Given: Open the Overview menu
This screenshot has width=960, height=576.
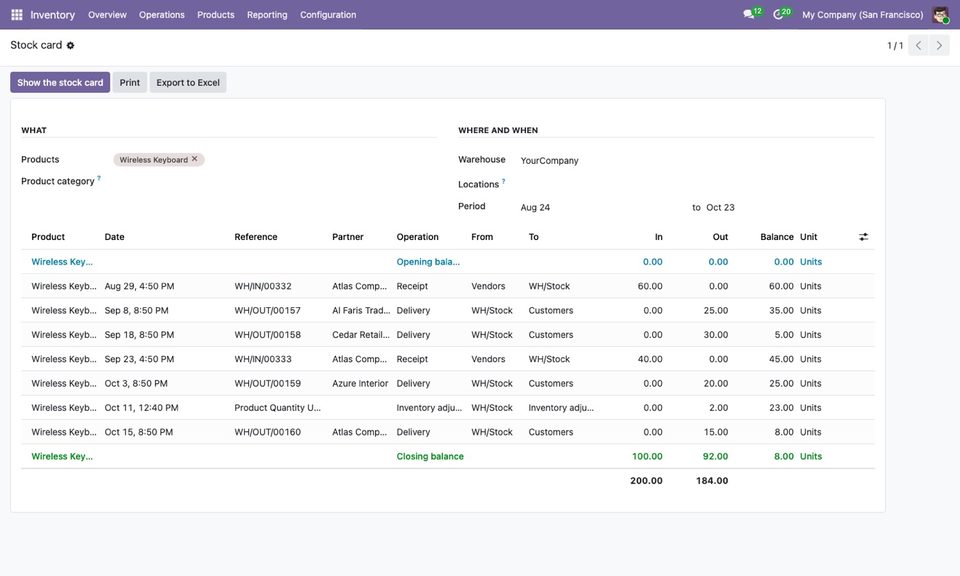Looking at the screenshot, I should (x=107, y=15).
